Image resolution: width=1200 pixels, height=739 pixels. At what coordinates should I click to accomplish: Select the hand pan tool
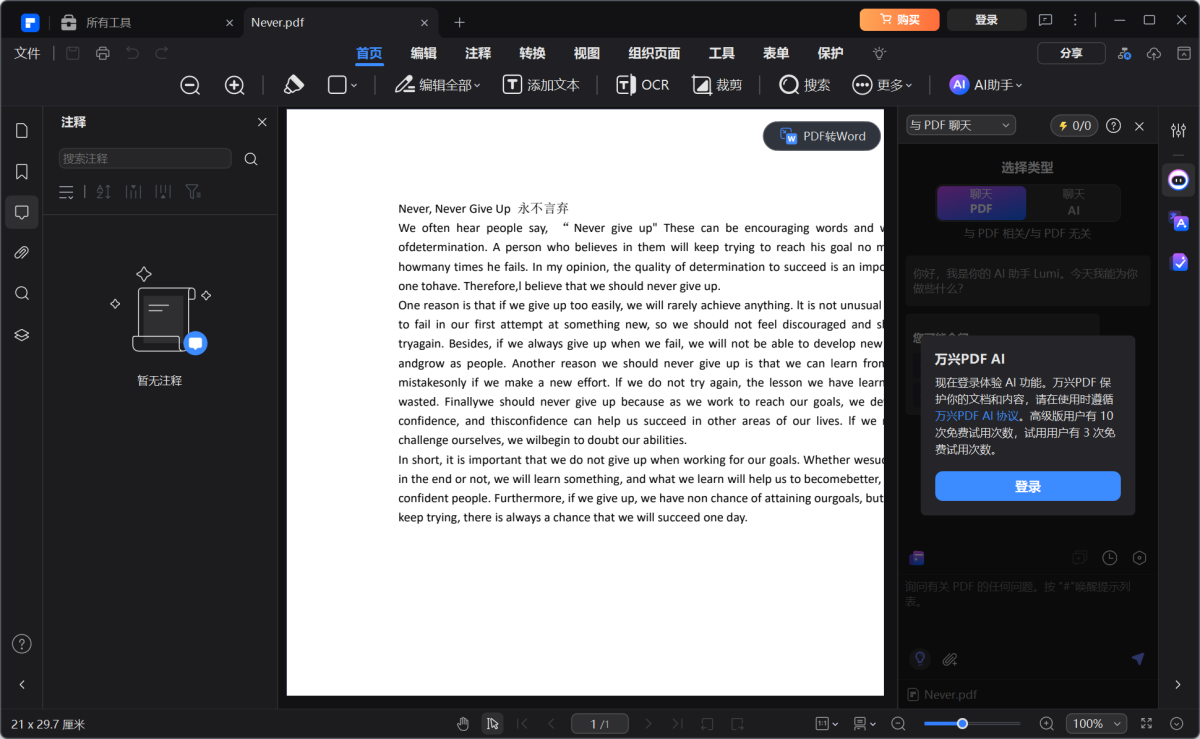click(462, 723)
